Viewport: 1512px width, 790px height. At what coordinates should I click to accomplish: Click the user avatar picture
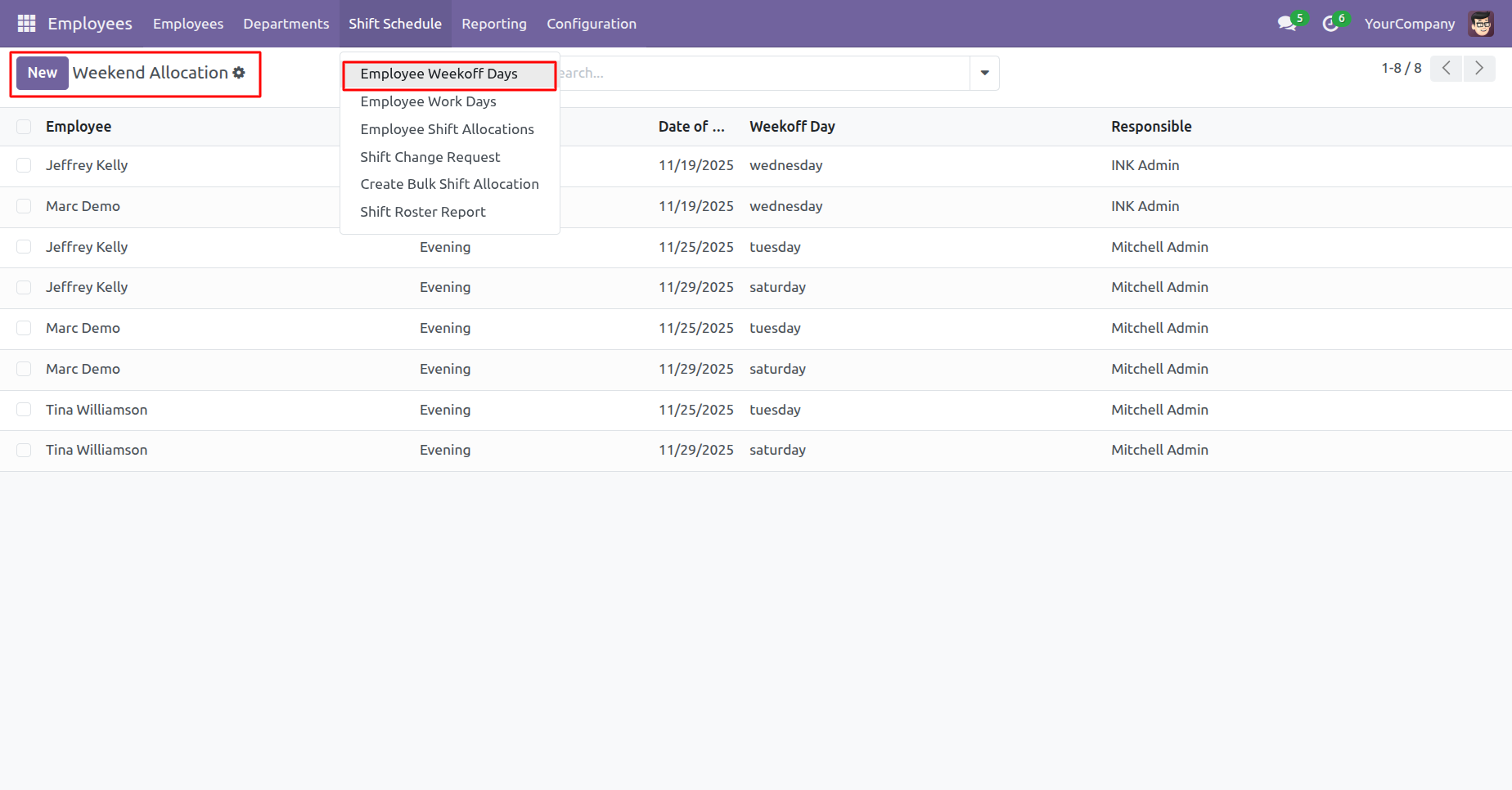(x=1481, y=24)
